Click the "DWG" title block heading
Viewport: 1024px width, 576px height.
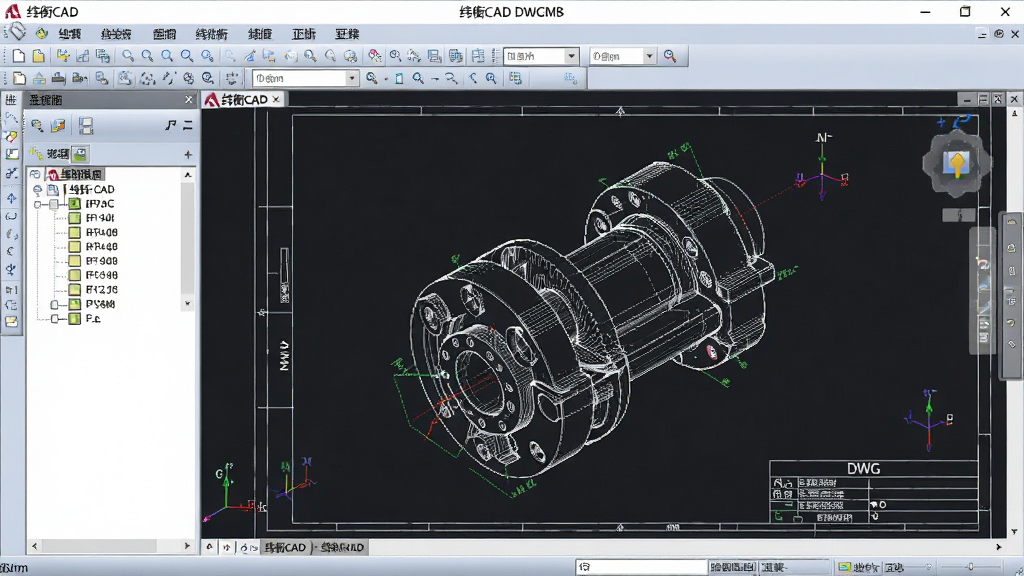(x=863, y=469)
